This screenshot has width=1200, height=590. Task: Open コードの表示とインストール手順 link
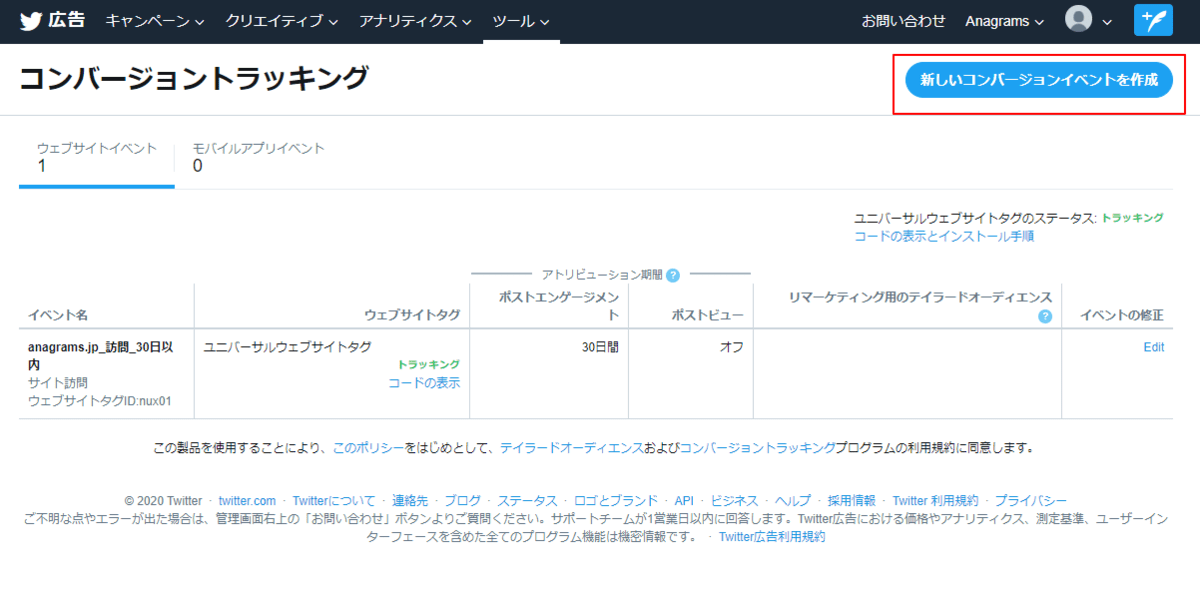[x=944, y=237]
